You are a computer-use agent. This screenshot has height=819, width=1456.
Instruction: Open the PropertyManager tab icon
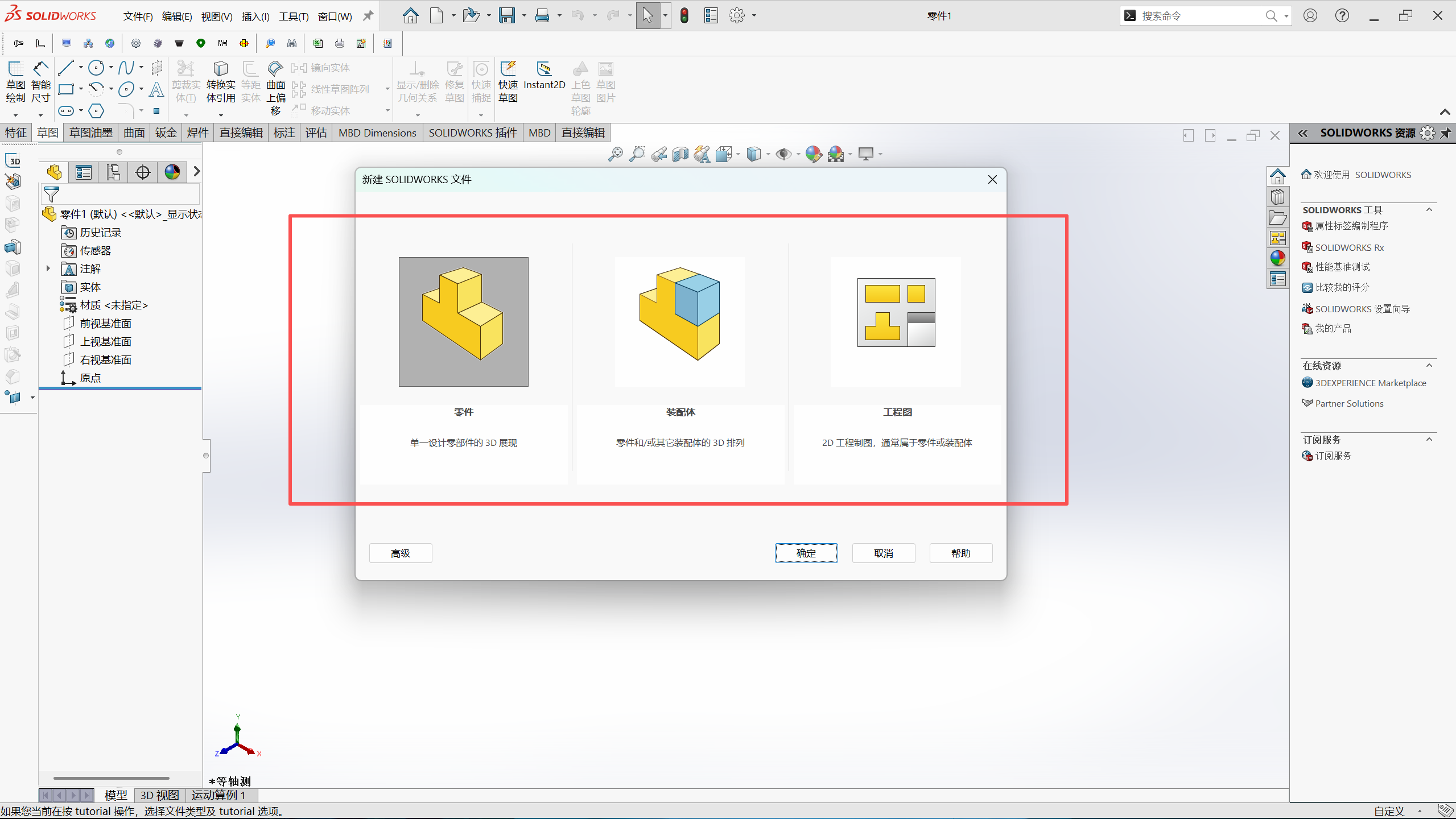(84, 172)
